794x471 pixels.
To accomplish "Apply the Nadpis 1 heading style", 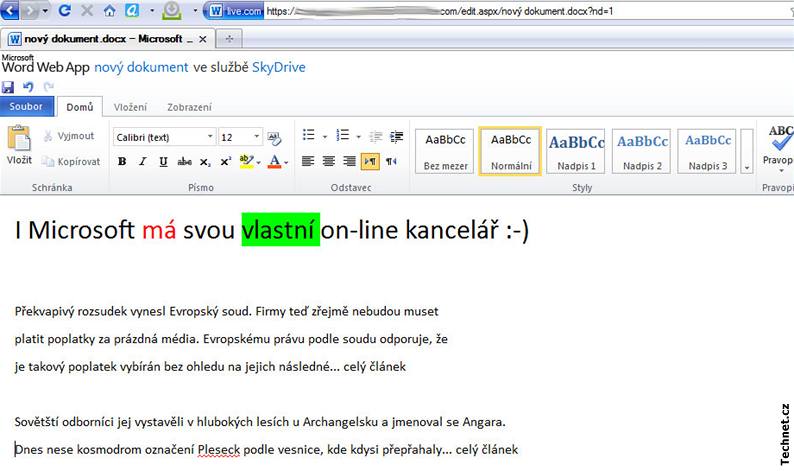I will tap(576, 151).
